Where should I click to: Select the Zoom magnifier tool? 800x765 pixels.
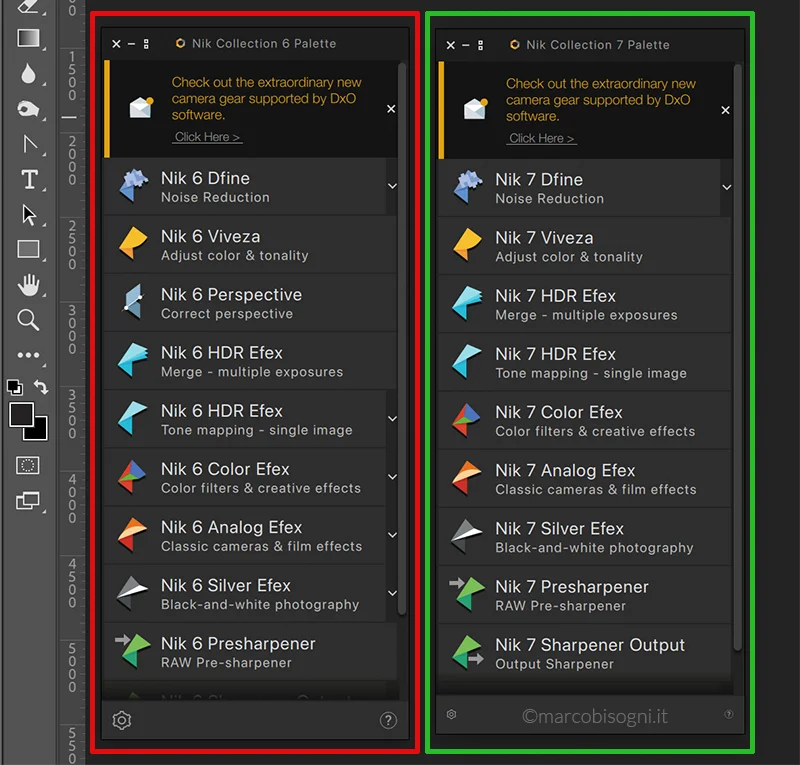click(28, 320)
